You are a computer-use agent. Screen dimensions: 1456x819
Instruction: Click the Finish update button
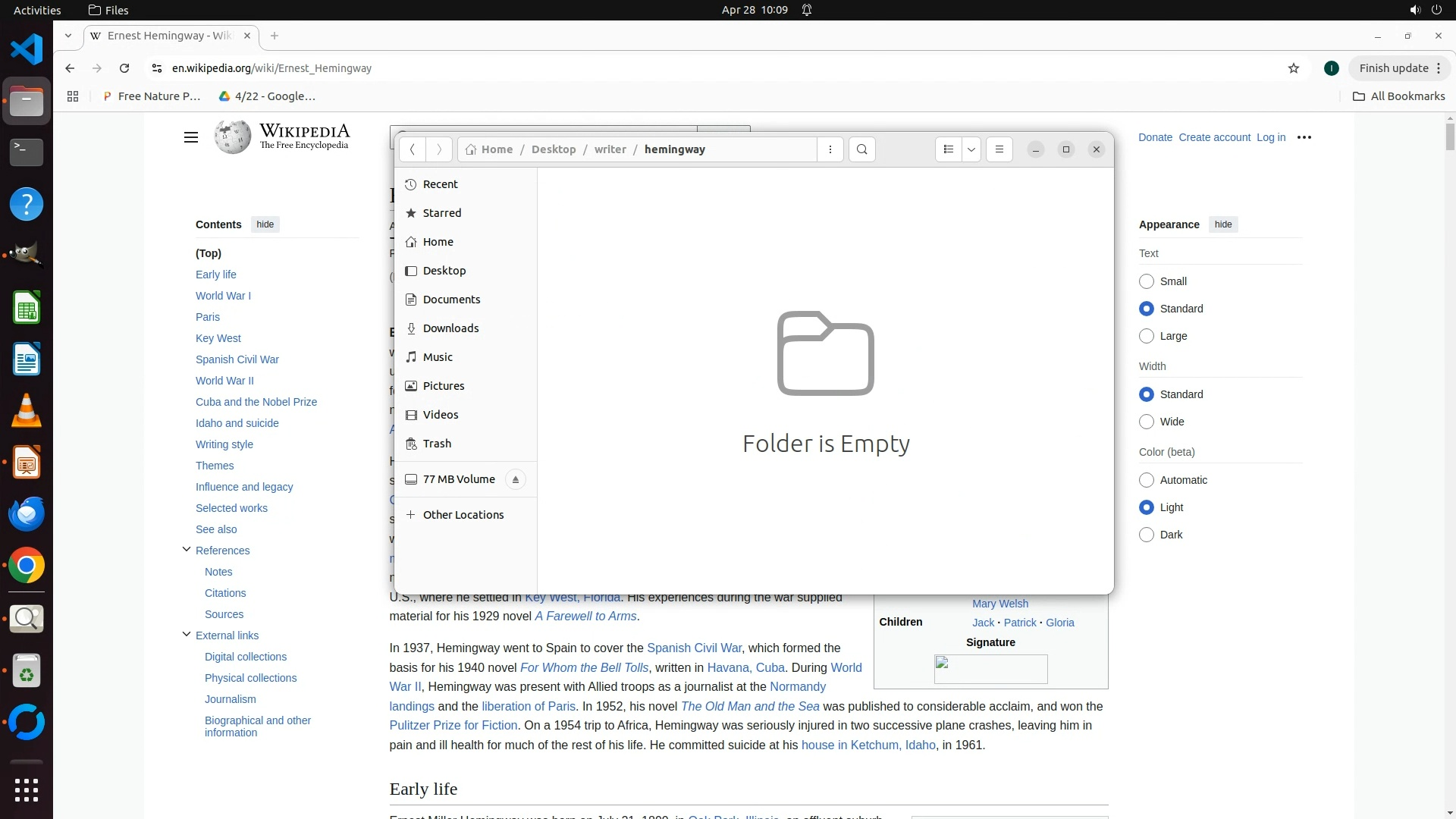pos(1393,68)
